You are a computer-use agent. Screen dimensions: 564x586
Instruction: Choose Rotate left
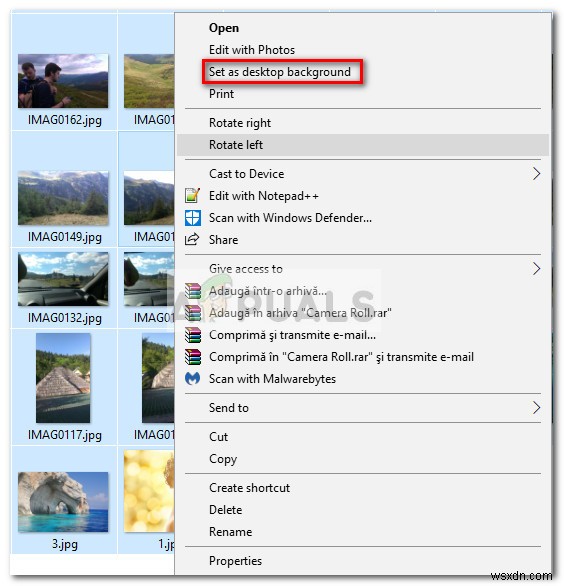(x=236, y=145)
